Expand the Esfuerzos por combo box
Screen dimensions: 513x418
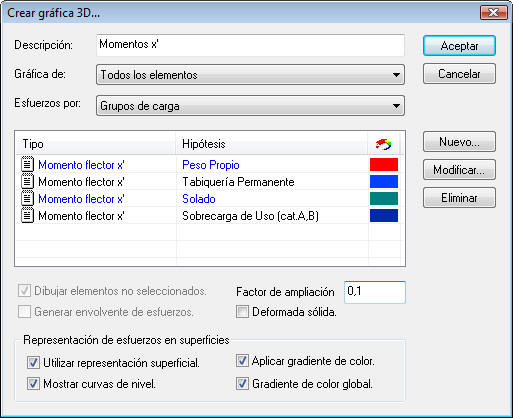click(x=250, y=106)
